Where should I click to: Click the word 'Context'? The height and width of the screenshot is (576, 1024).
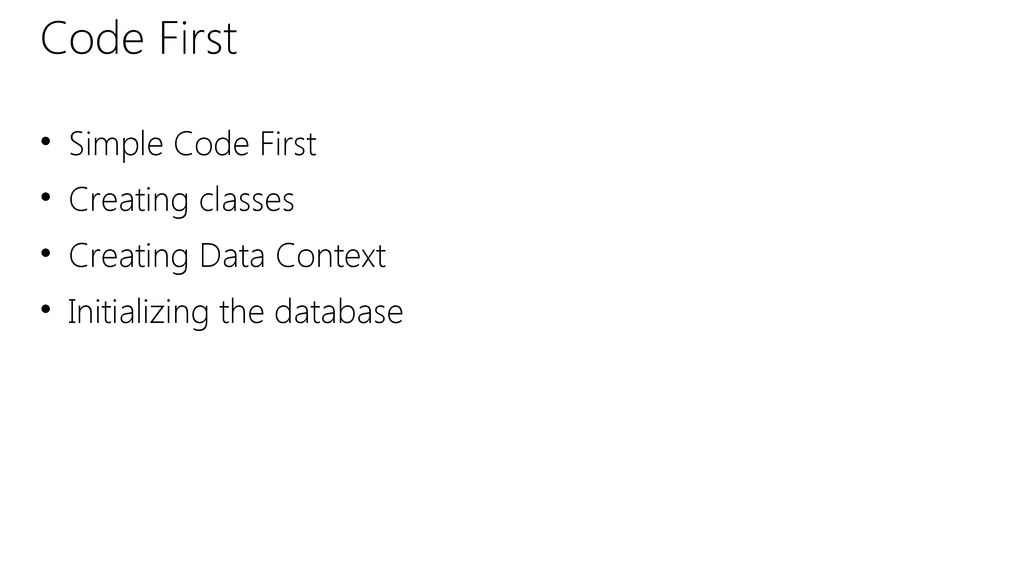(x=331, y=256)
